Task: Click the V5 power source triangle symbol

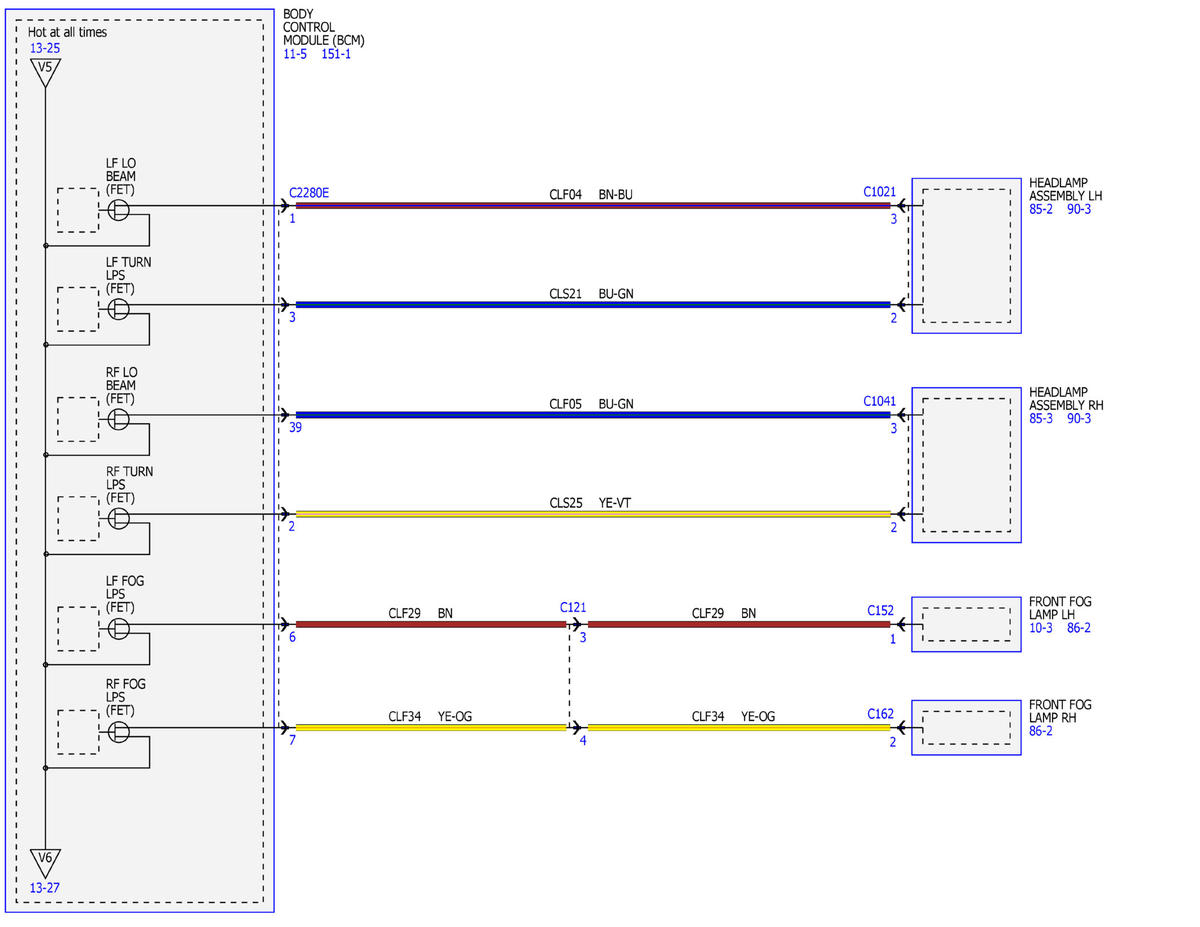Action: [x=45, y=71]
